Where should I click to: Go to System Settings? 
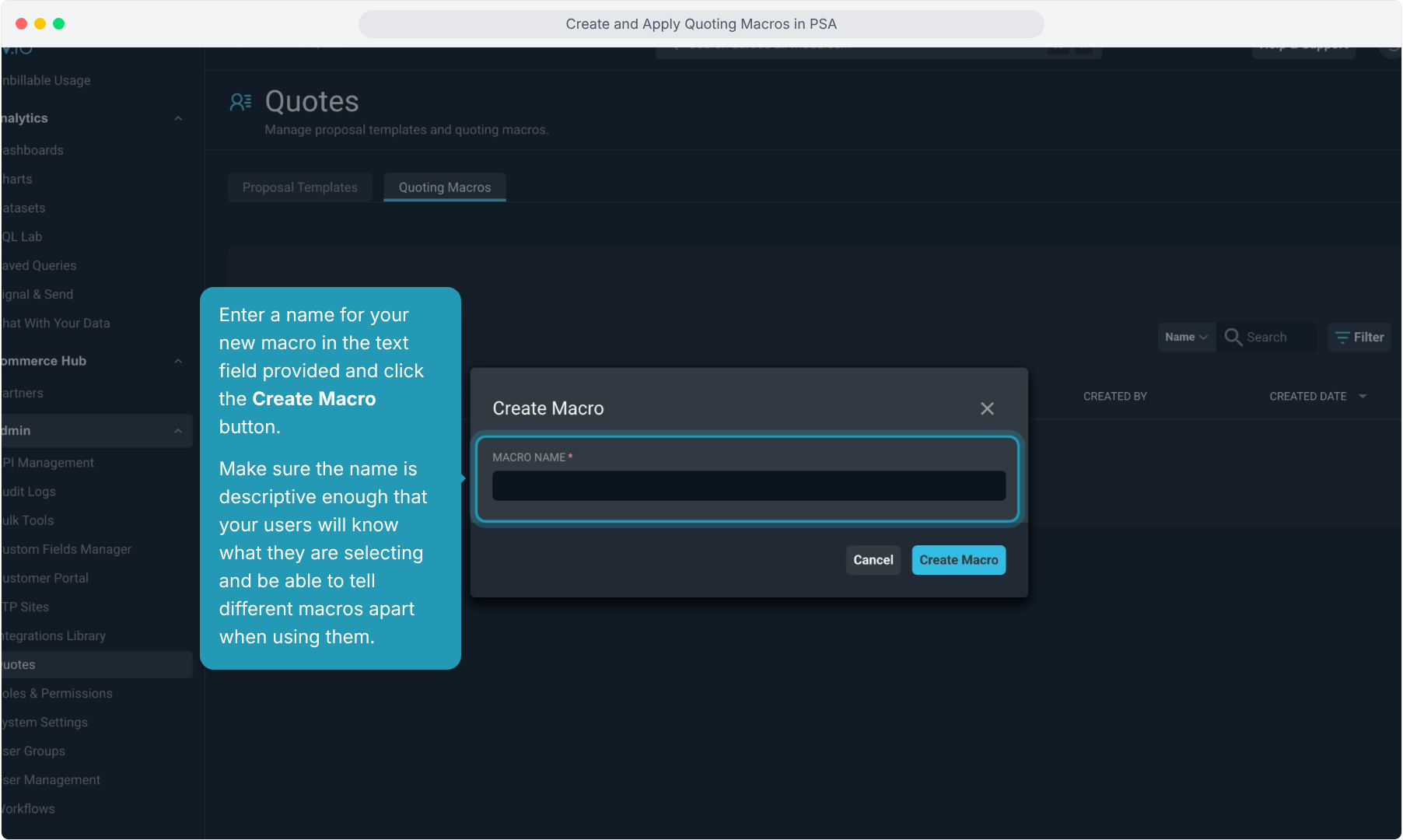click(45, 722)
